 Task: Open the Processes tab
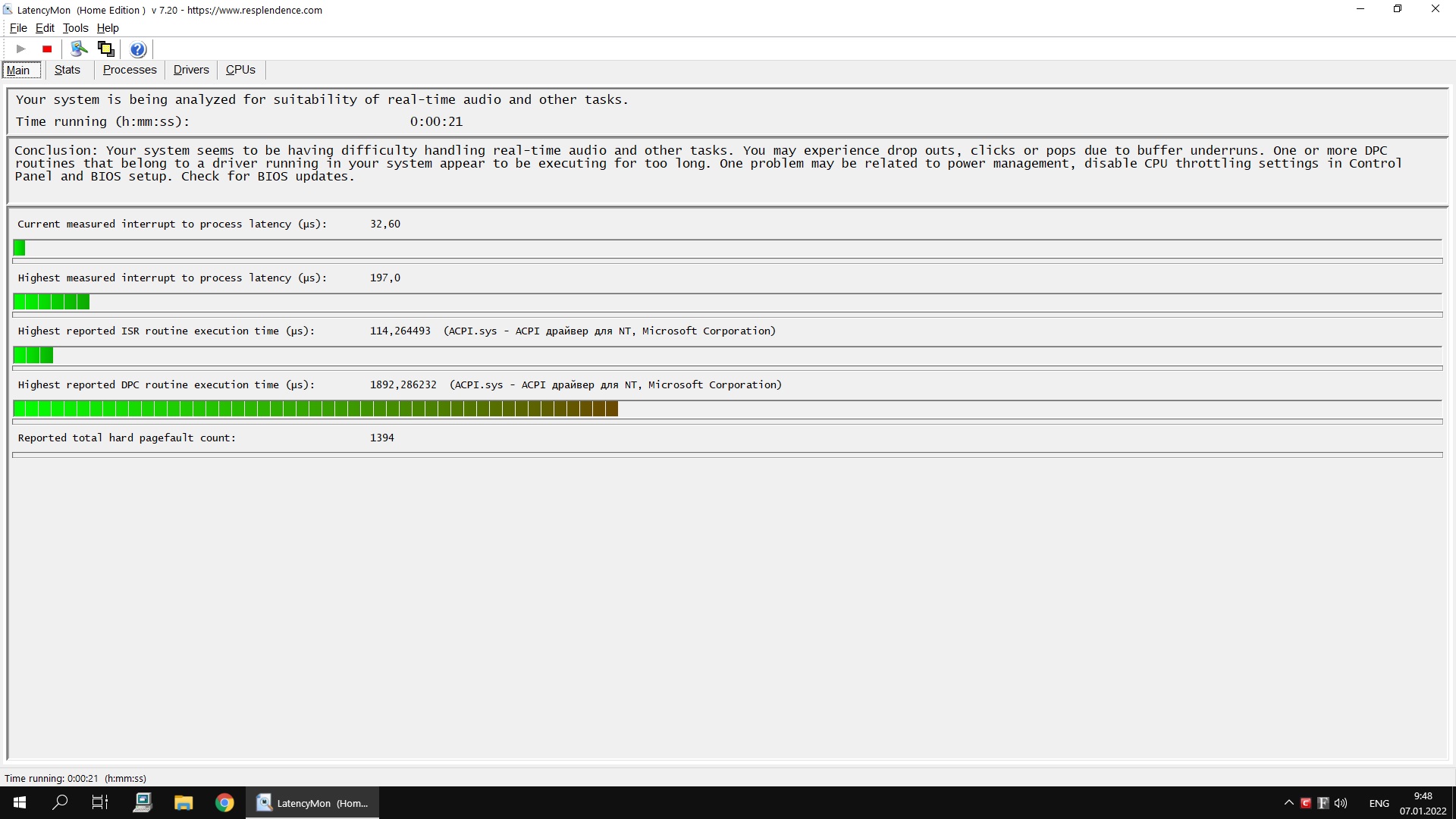(130, 70)
